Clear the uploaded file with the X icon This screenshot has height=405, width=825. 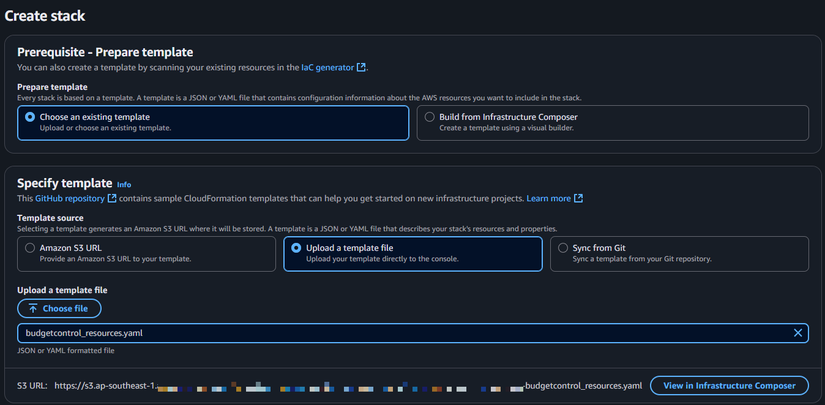(798, 333)
